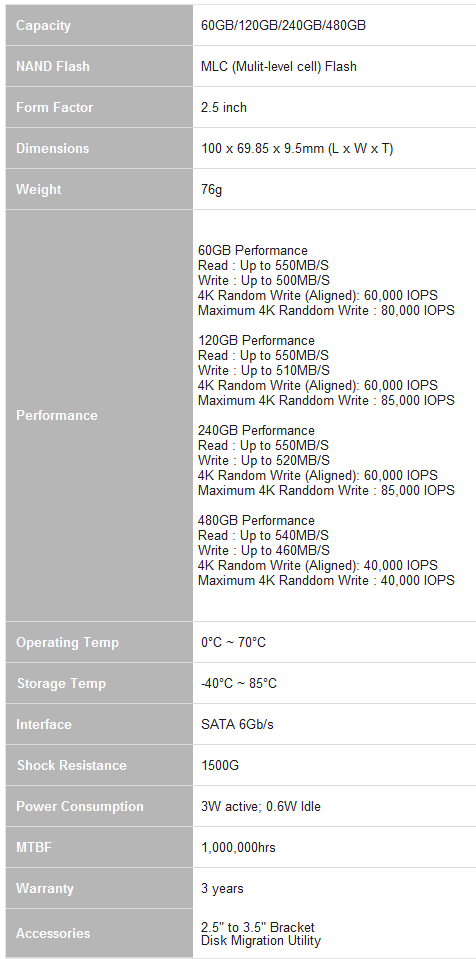The width and height of the screenshot is (476, 959).
Task: Click the 480GB Performance heading
Action: (256, 520)
